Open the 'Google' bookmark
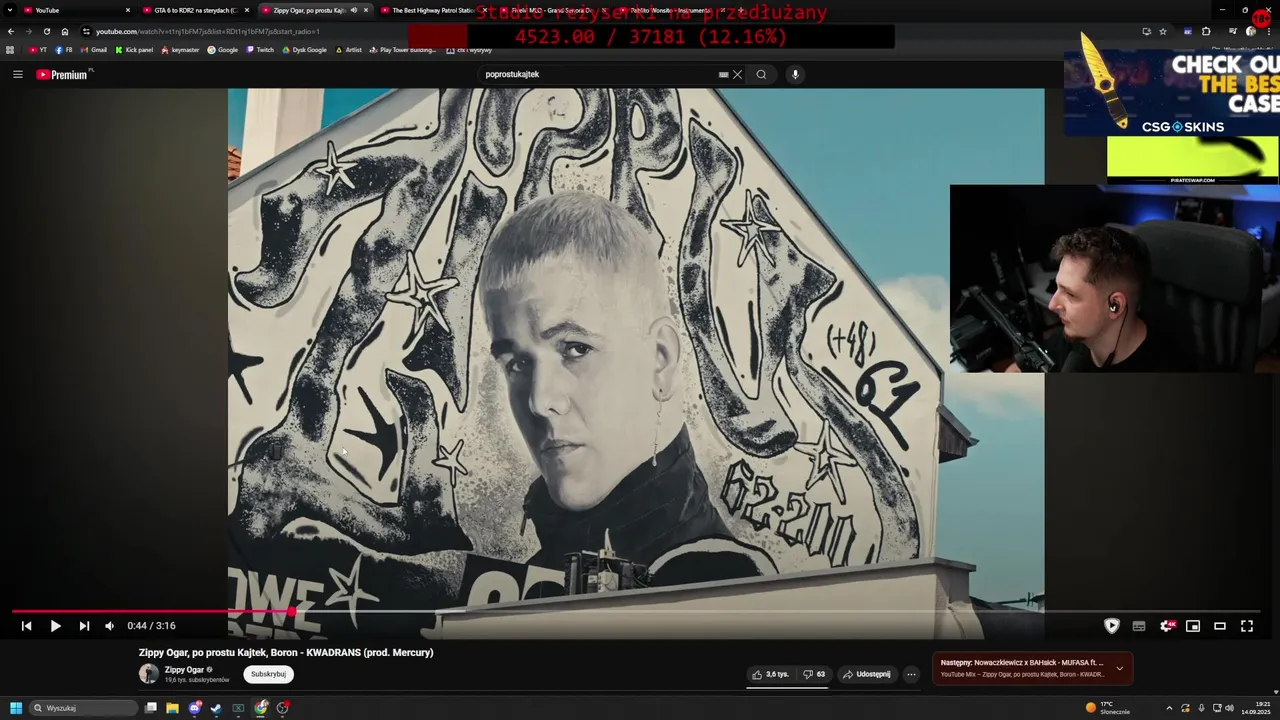 tap(223, 50)
